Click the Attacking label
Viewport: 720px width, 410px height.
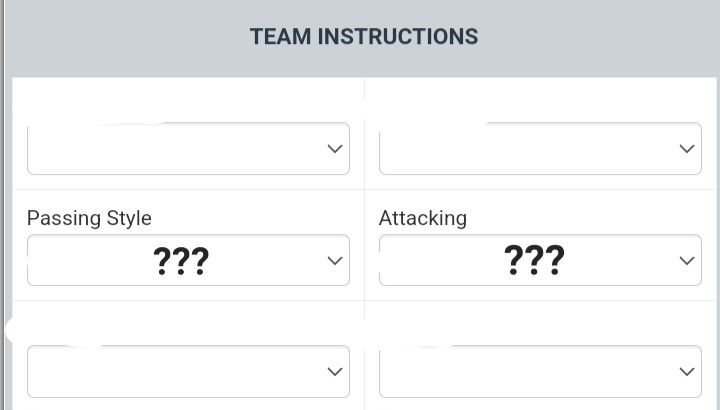[x=422, y=218]
